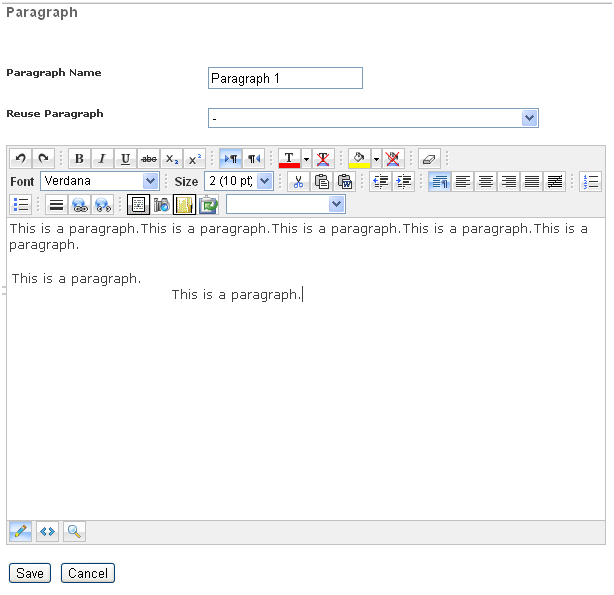Open the Size dropdown showing 2 (10 pt)
Image resolution: width=614 pixels, height=595 pixels.
click(x=238, y=181)
